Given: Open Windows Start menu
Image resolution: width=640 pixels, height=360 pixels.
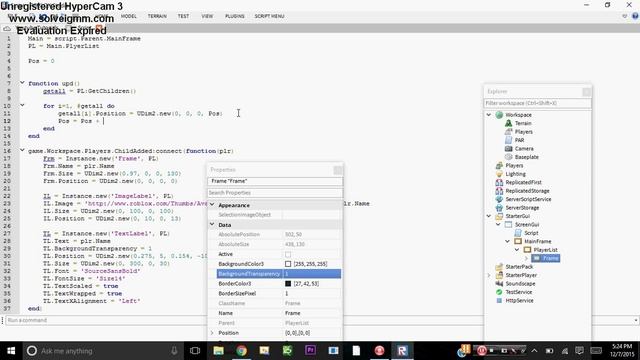Looking at the screenshot, I should pos(11,351).
